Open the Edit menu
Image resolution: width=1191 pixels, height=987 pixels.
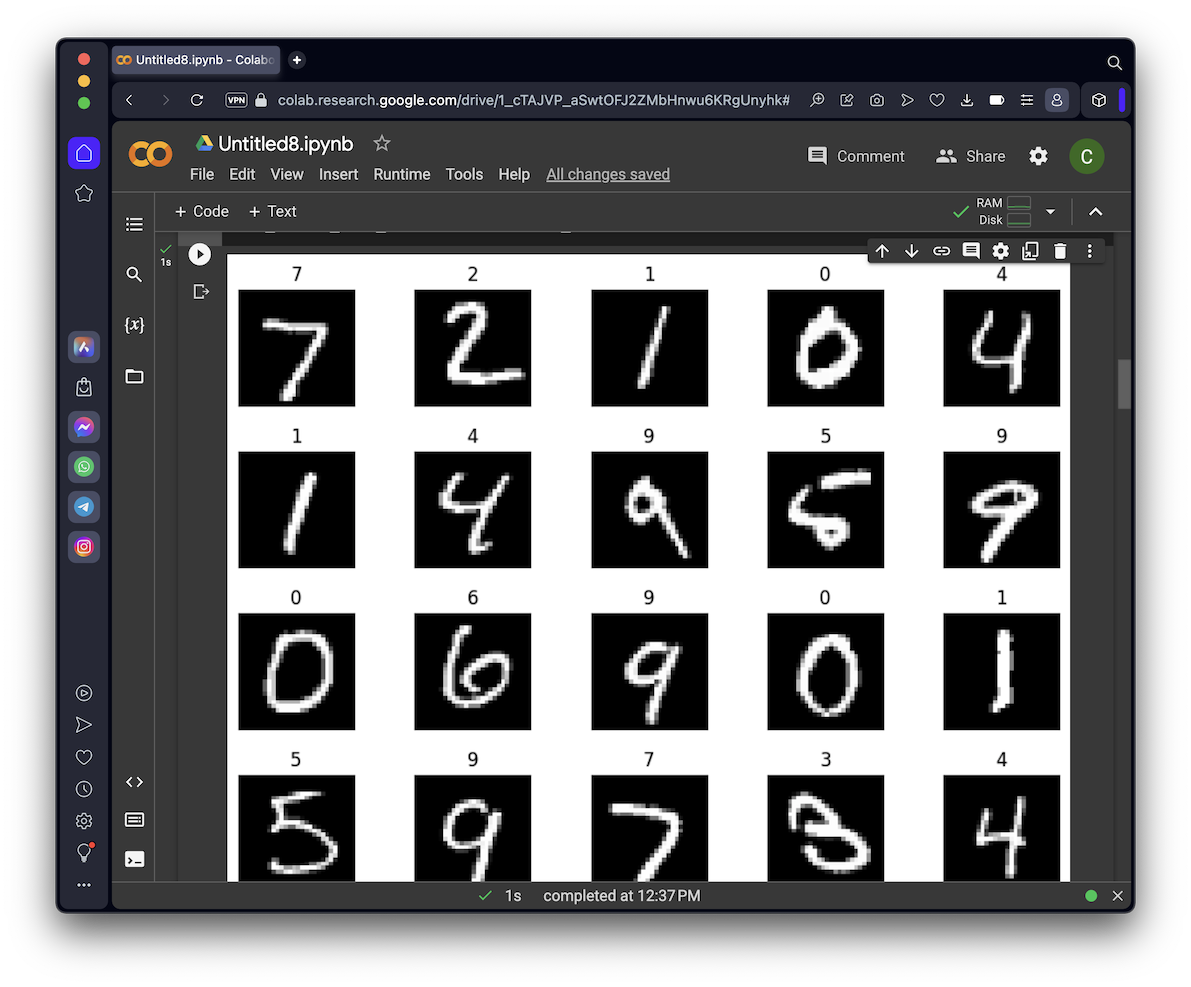[x=242, y=175]
